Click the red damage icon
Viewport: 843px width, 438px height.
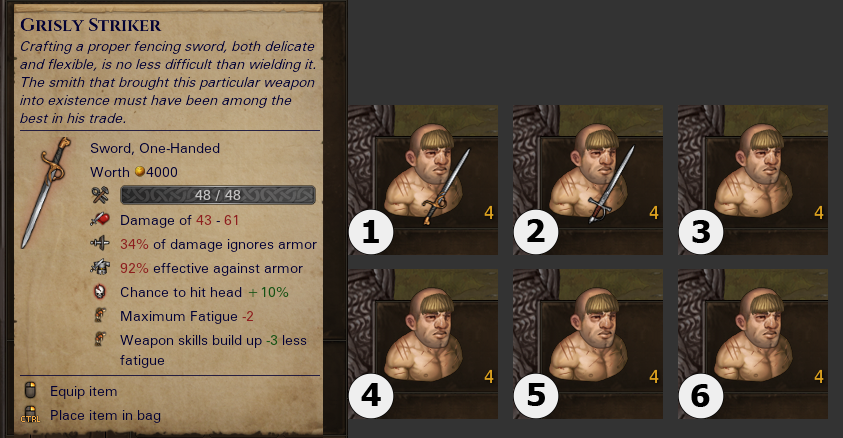[100, 219]
